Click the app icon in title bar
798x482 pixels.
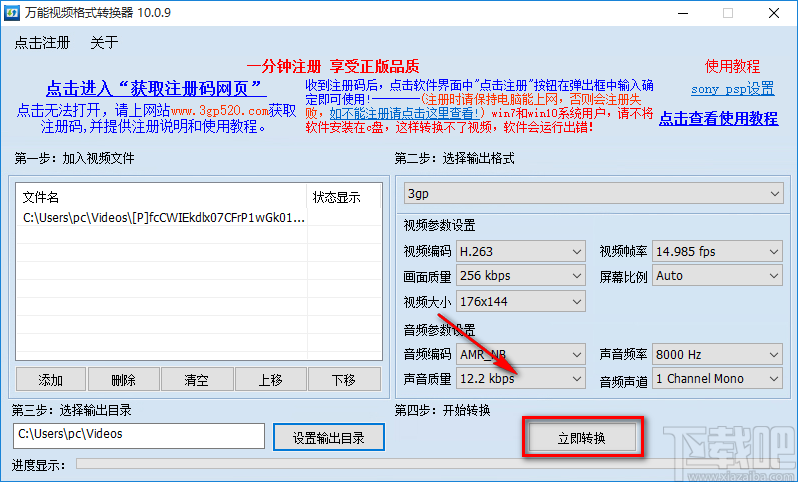12,13
